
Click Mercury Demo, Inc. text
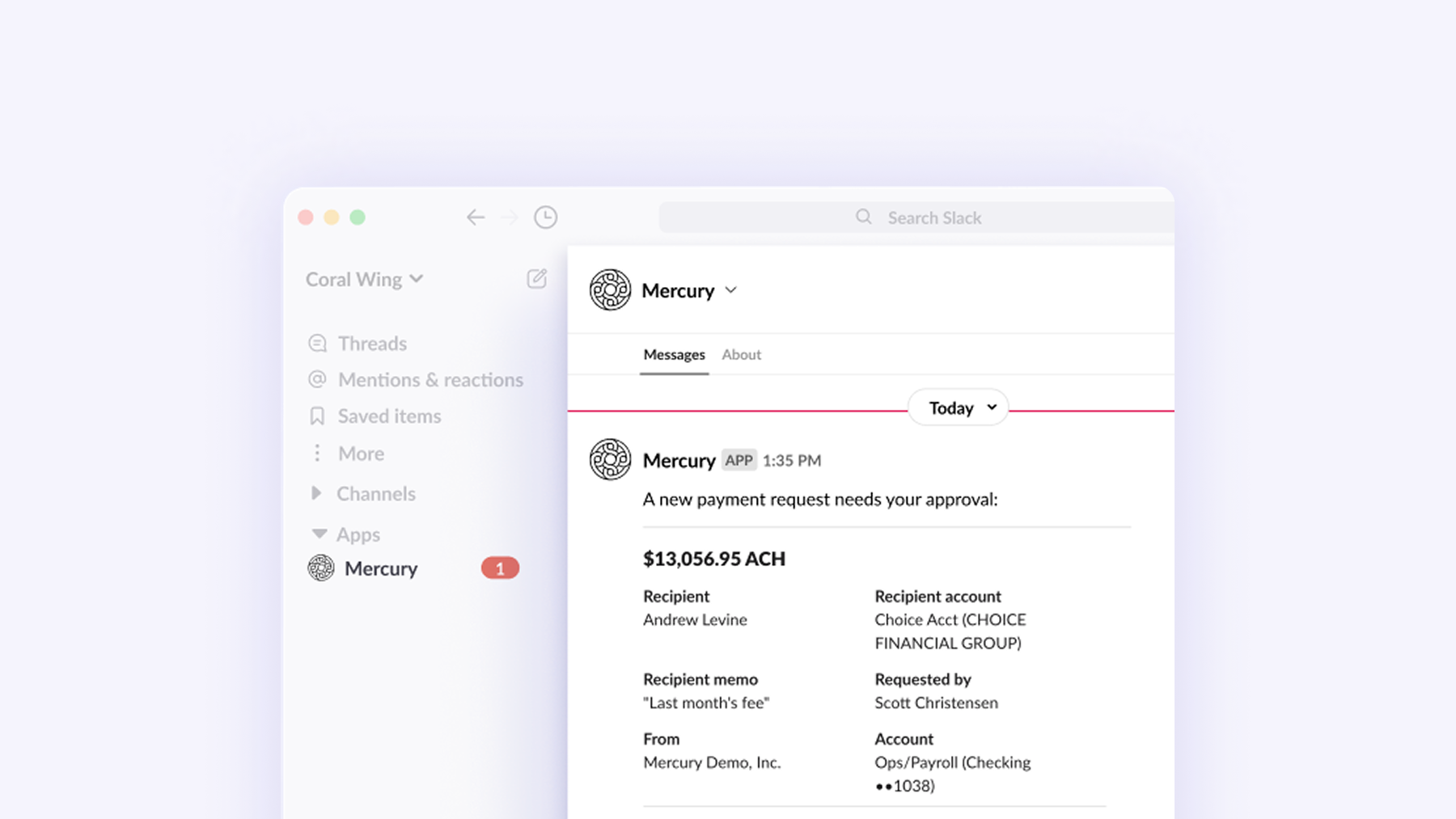coord(712,763)
